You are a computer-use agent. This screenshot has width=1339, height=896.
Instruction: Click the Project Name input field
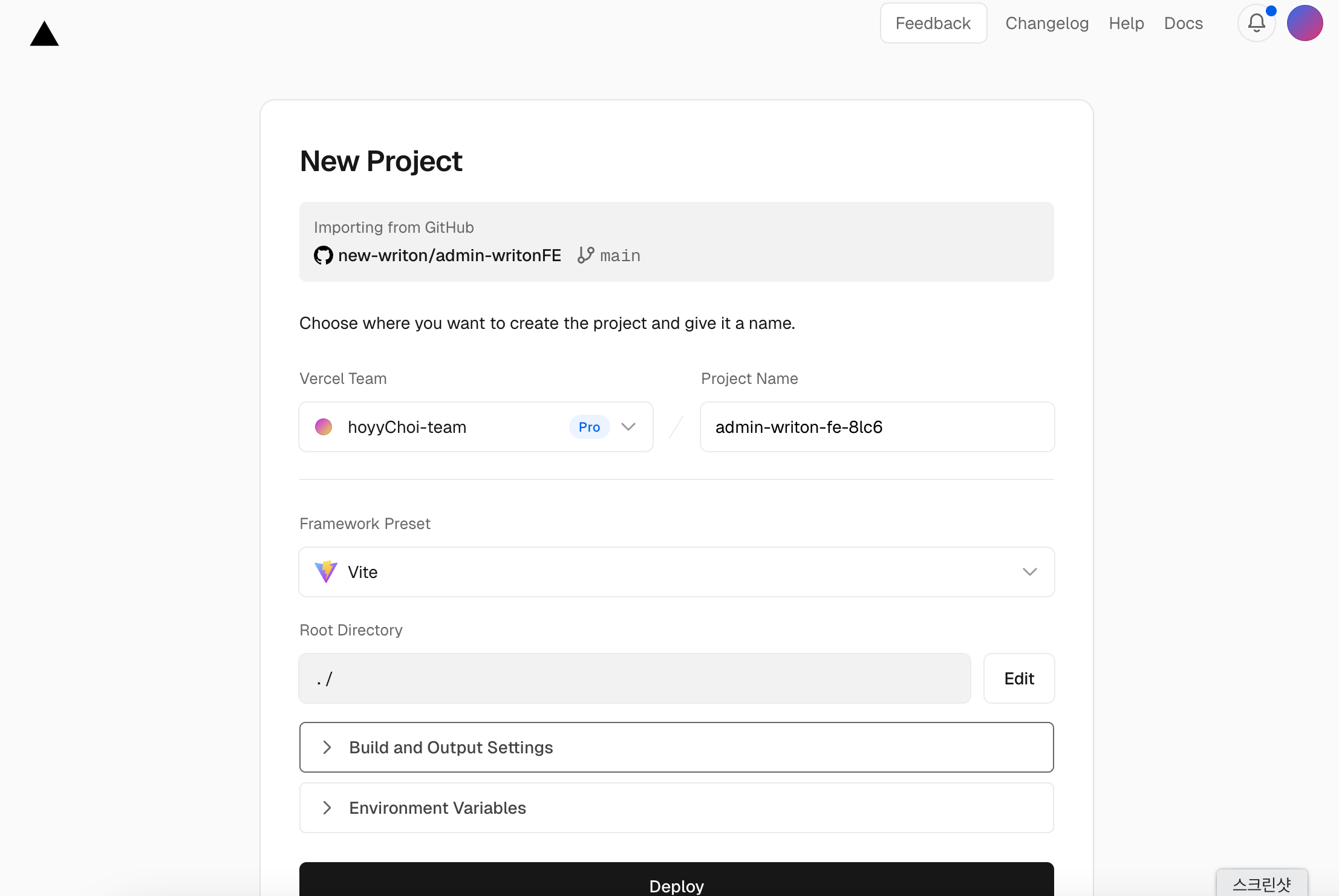pos(878,427)
